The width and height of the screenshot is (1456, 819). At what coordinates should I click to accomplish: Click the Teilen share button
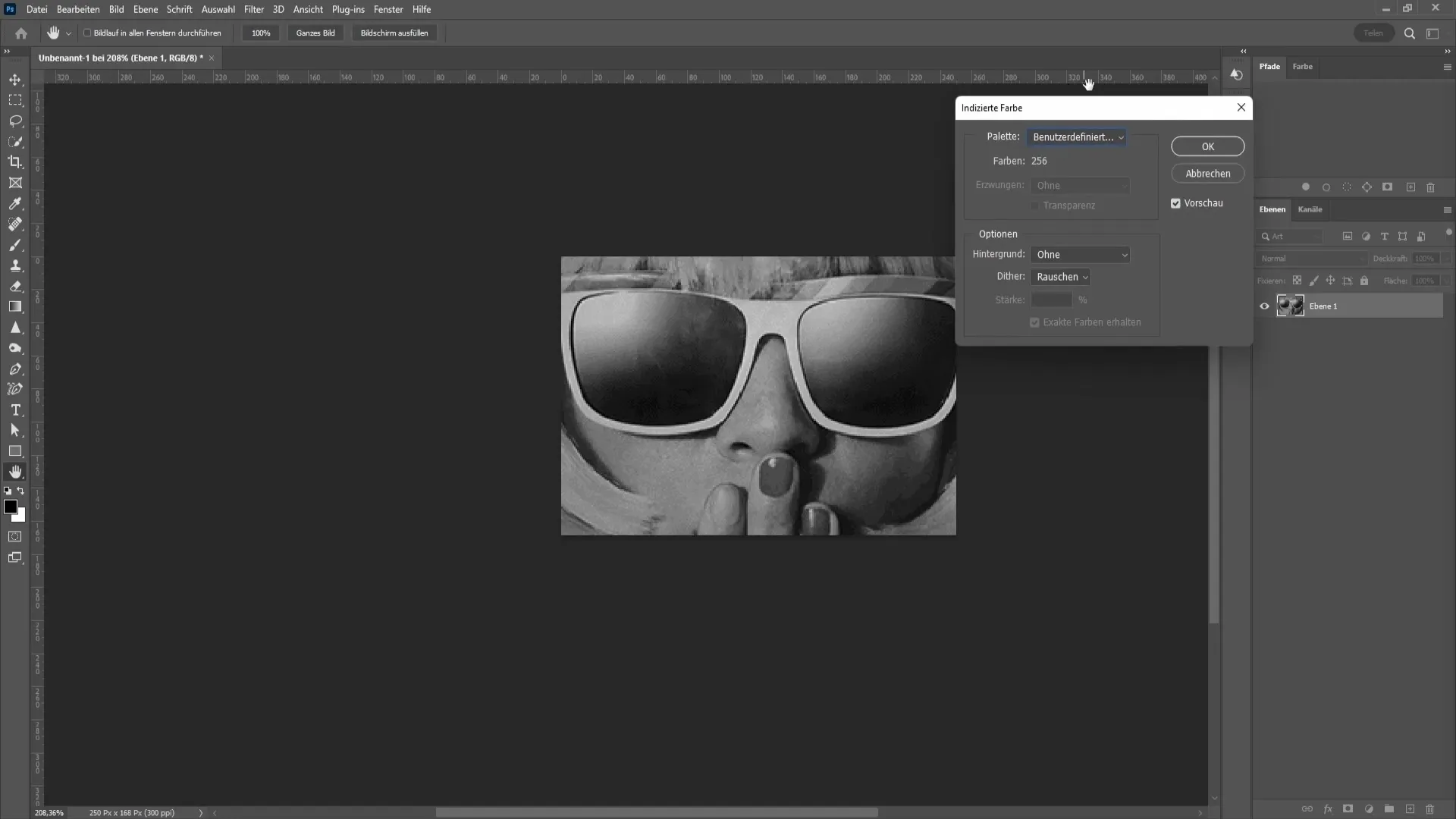coord(1373,33)
